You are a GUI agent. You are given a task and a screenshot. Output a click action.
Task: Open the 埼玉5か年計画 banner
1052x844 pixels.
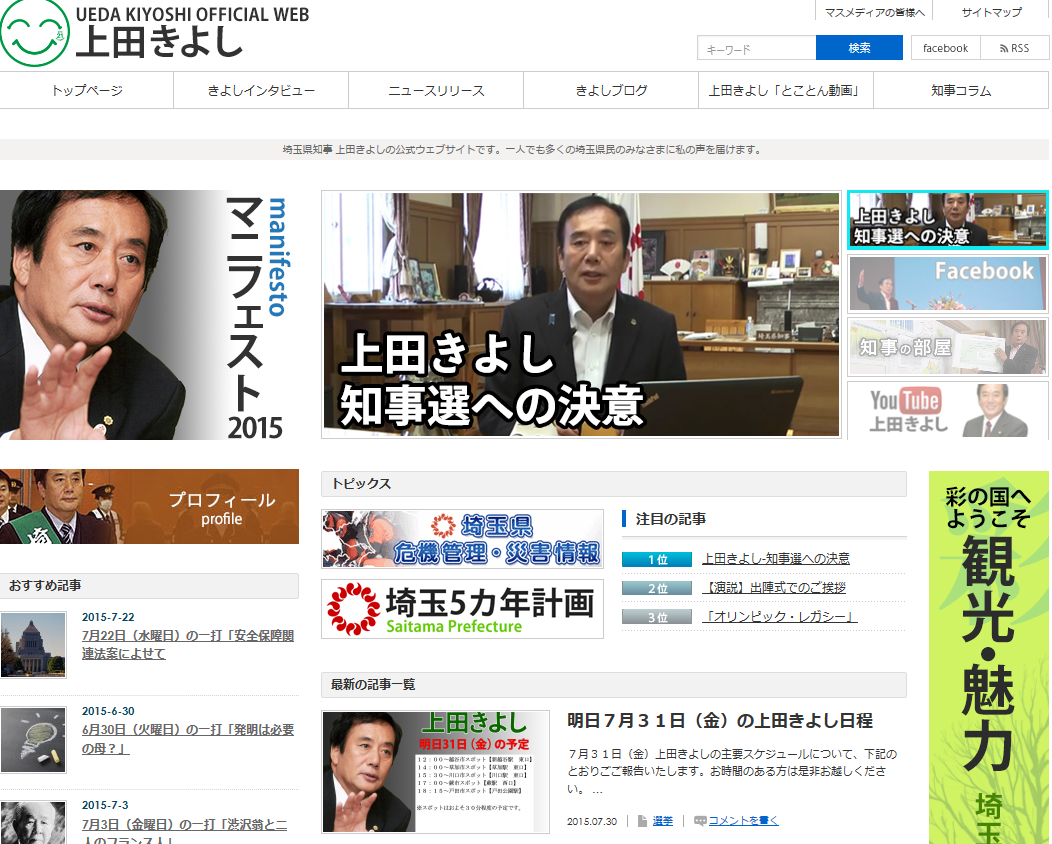pyautogui.click(x=462, y=609)
